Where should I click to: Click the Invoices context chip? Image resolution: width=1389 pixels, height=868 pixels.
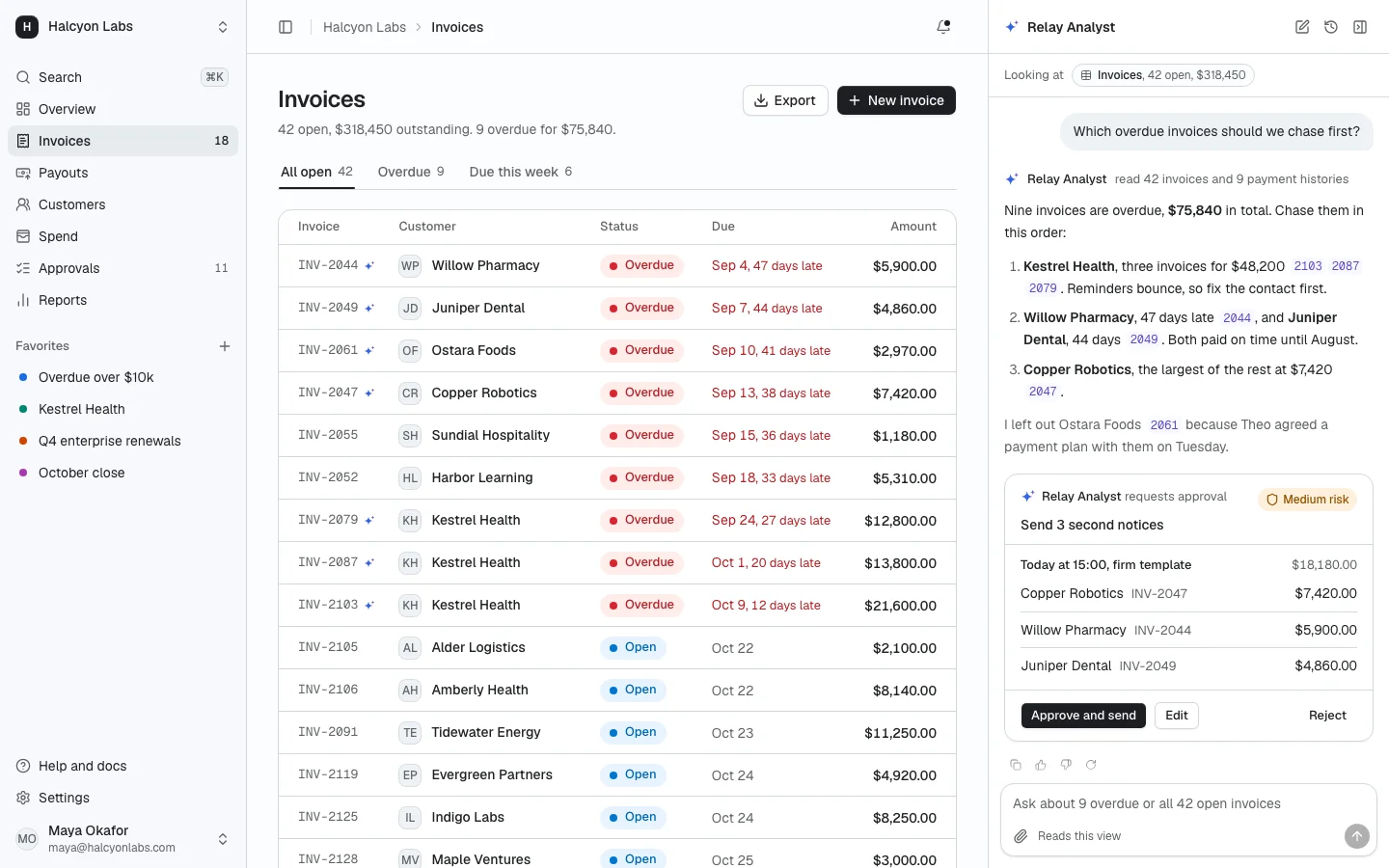coord(1162,75)
